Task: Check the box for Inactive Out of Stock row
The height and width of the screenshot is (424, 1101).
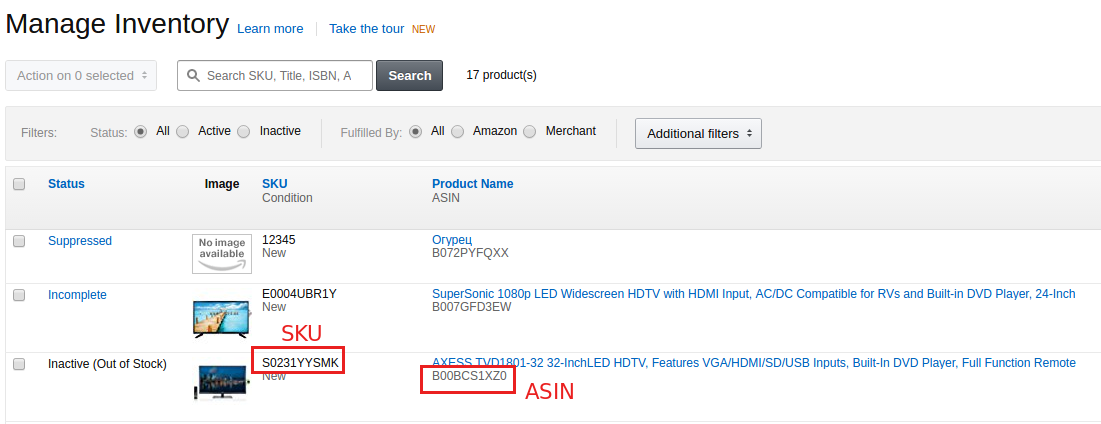Action: click(x=19, y=364)
